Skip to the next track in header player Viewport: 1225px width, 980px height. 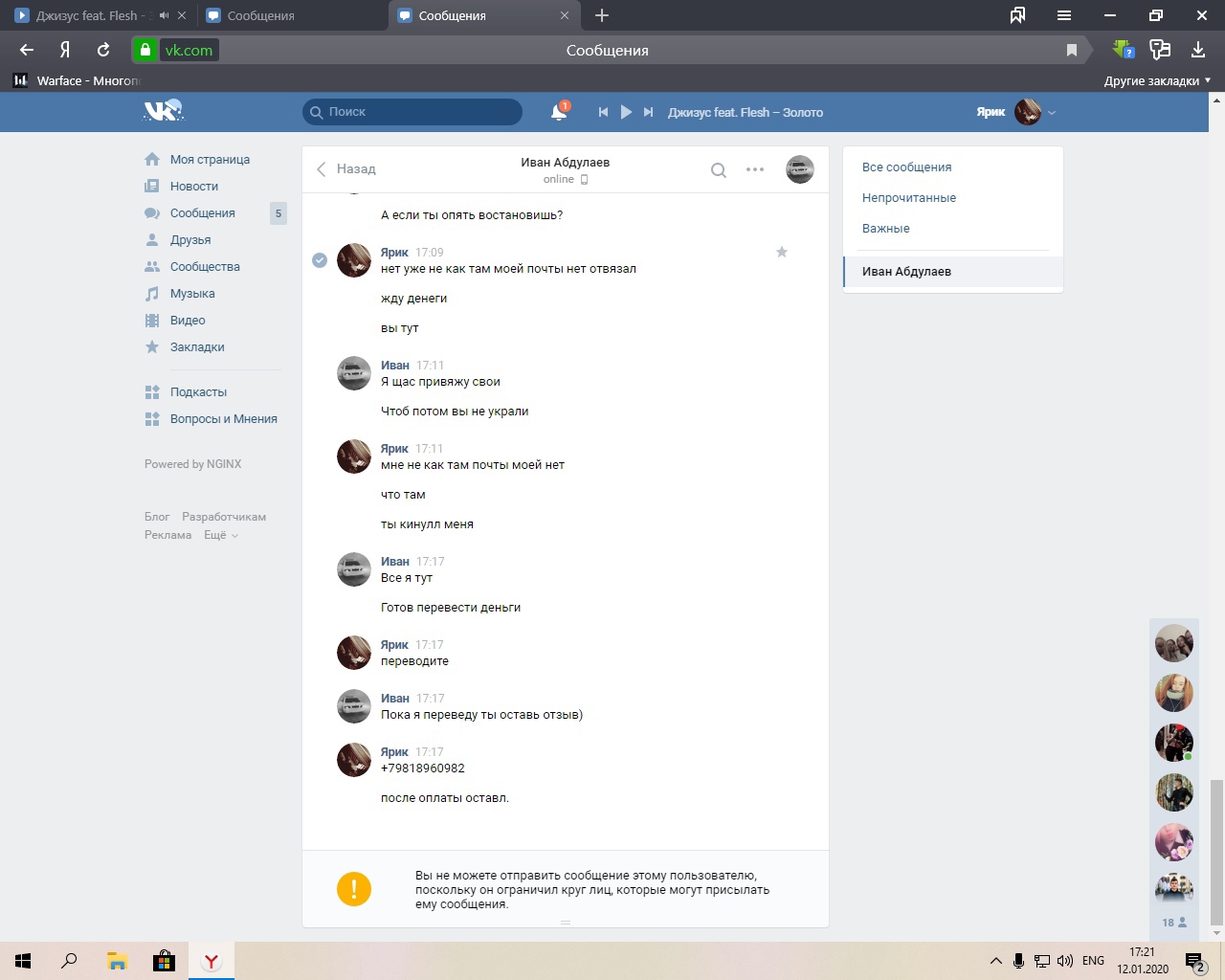pos(648,112)
